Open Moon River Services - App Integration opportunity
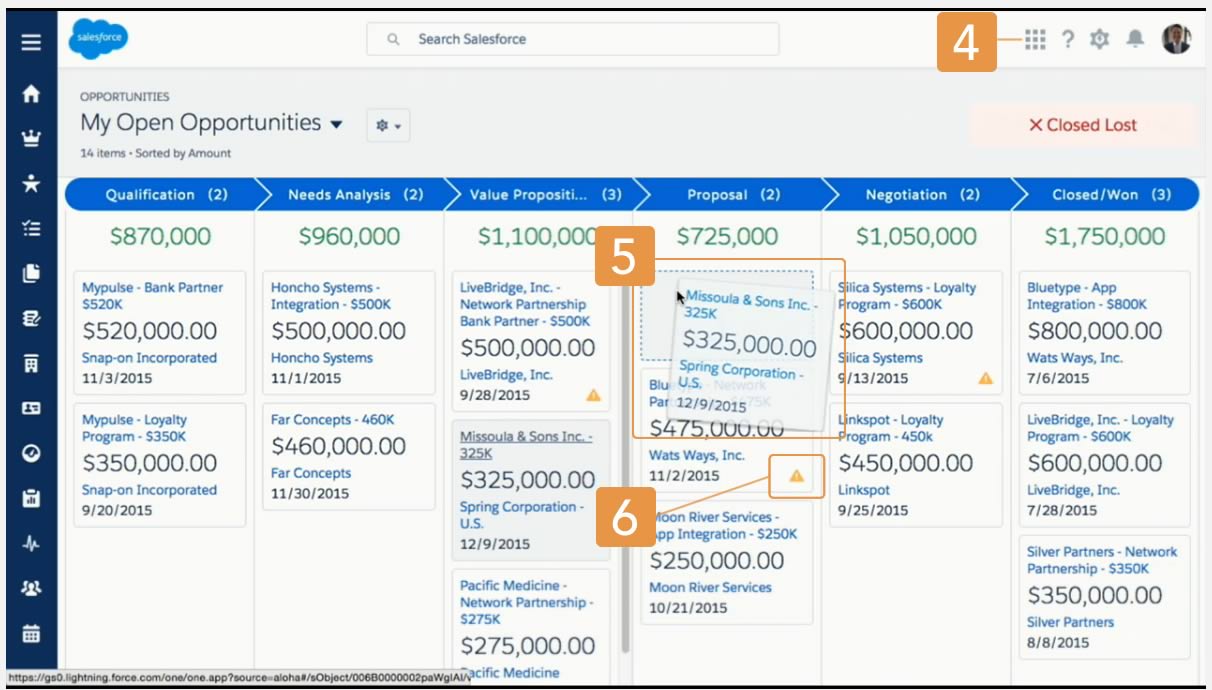1212x690 pixels. click(x=724, y=526)
